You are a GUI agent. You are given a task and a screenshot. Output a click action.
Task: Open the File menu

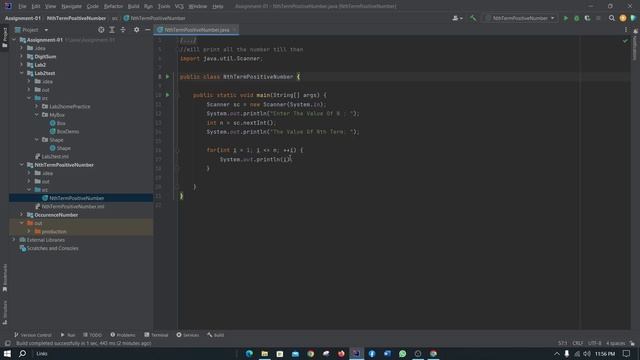pos(22,6)
